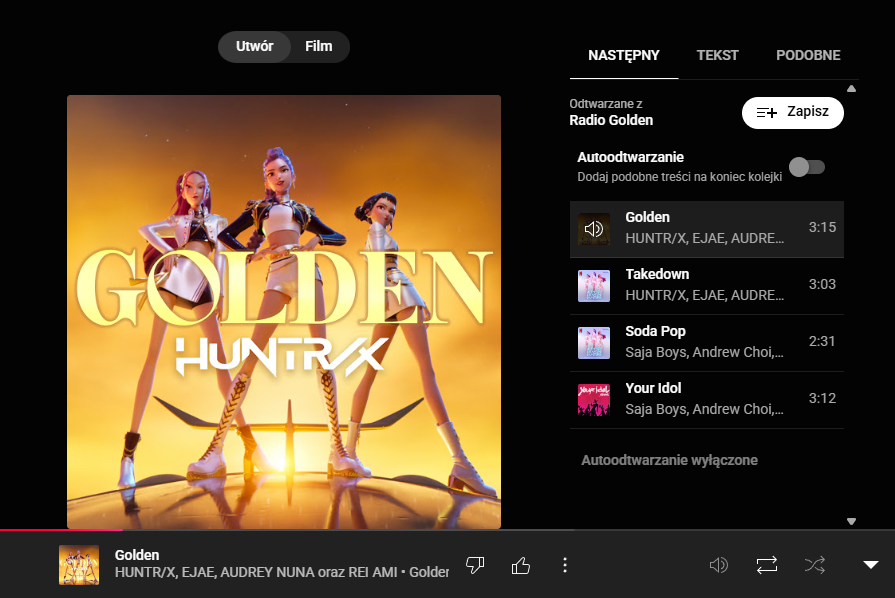Collapse player with the bottom-right down arrow

pos(870,565)
